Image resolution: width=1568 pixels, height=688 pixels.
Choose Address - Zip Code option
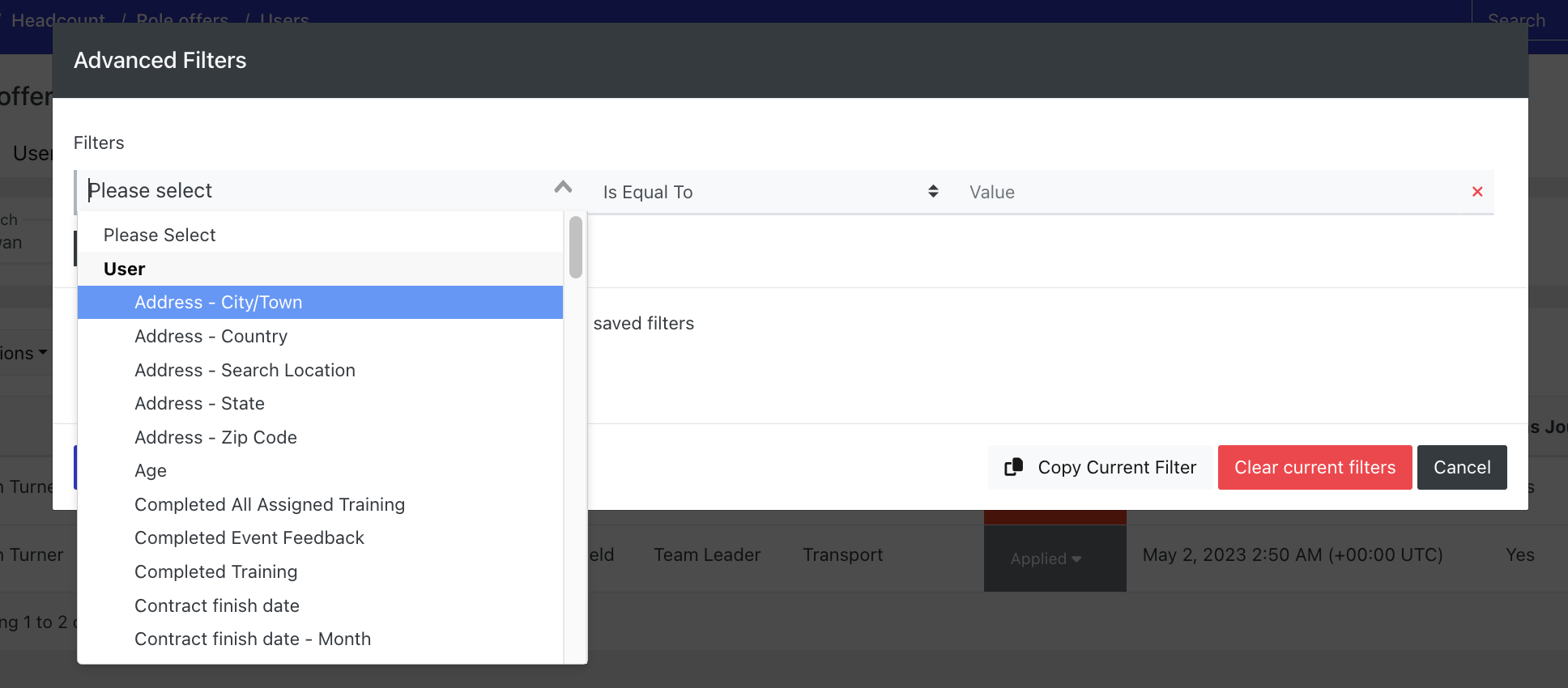[x=215, y=437]
